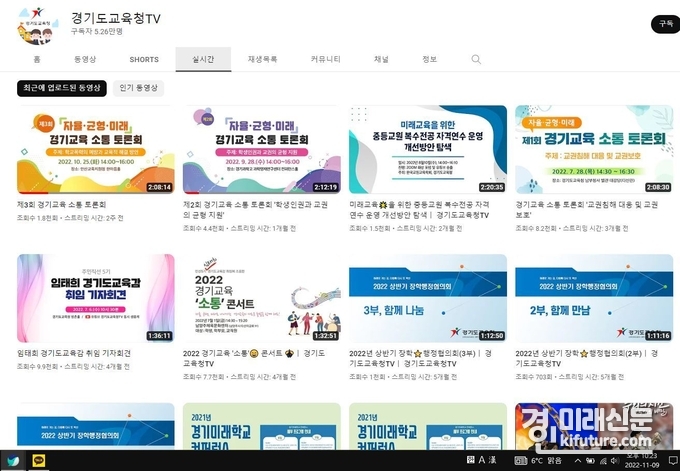Click the text 조회수 8.2천회 • 스트리밍 시간: 3개월 전

click(x=572, y=229)
